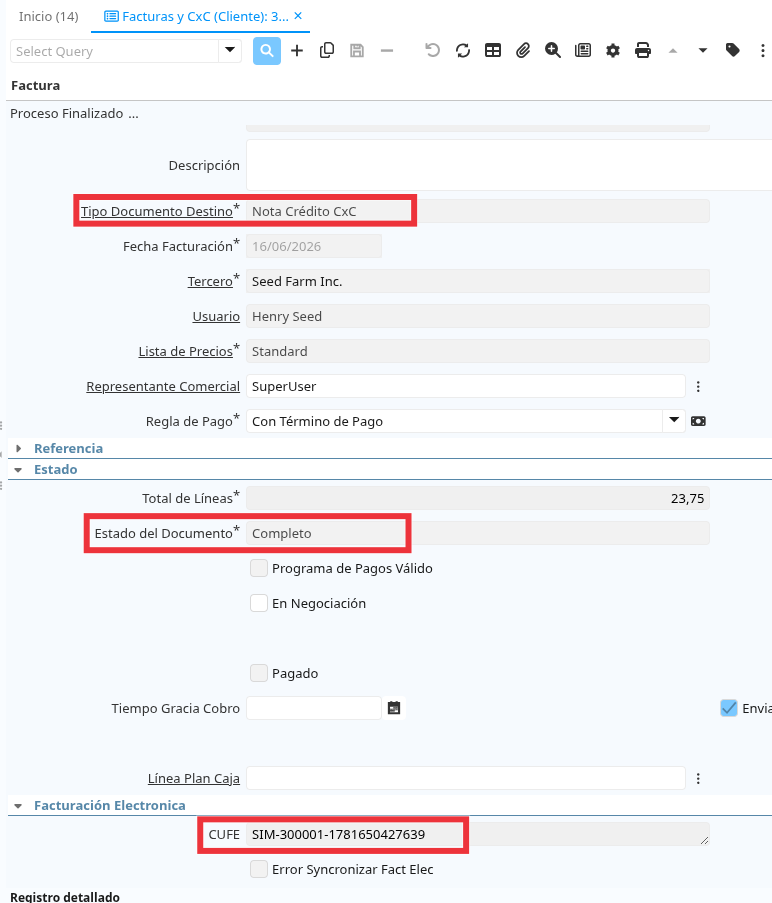Click the Línea Plan Caja label link
This screenshot has height=903, width=772.
coord(193,779)
